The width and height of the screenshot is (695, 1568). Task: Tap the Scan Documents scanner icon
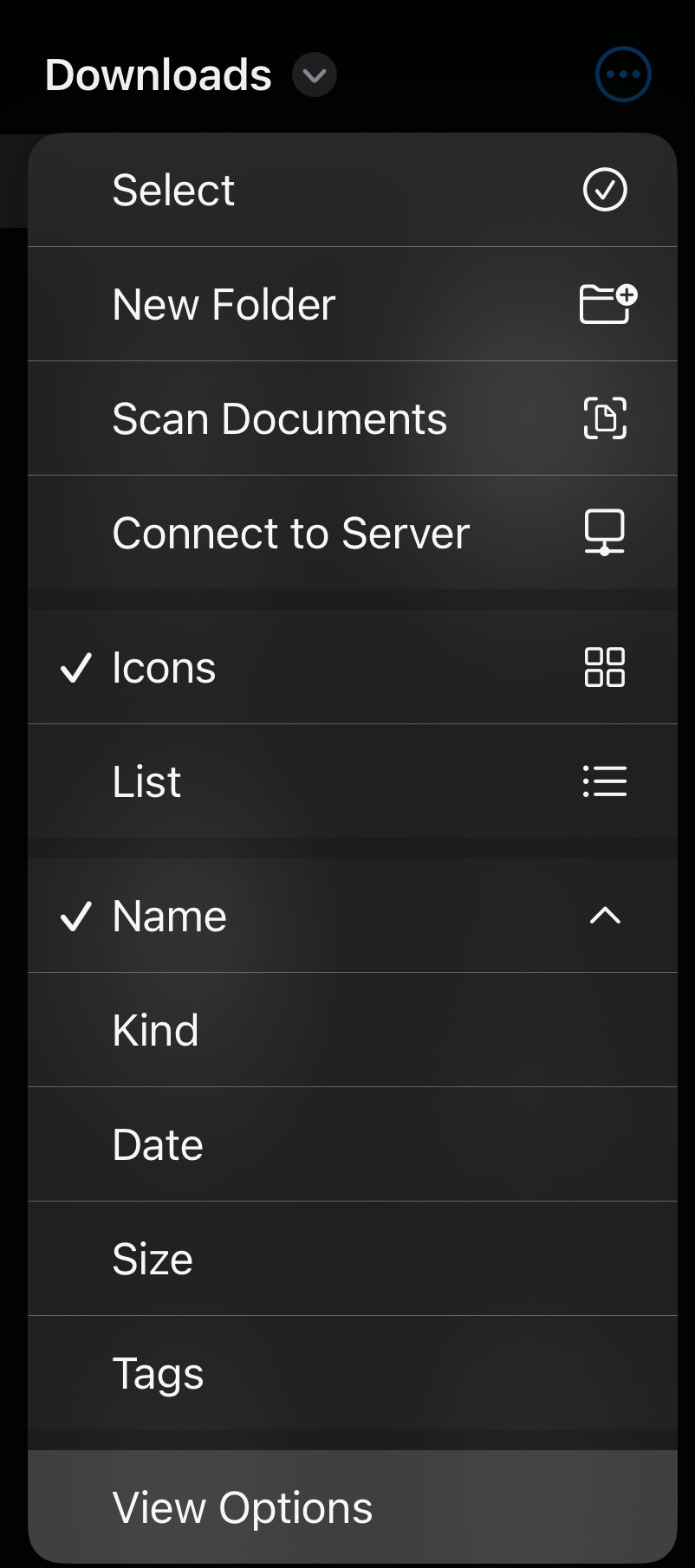tap(605, 418)
